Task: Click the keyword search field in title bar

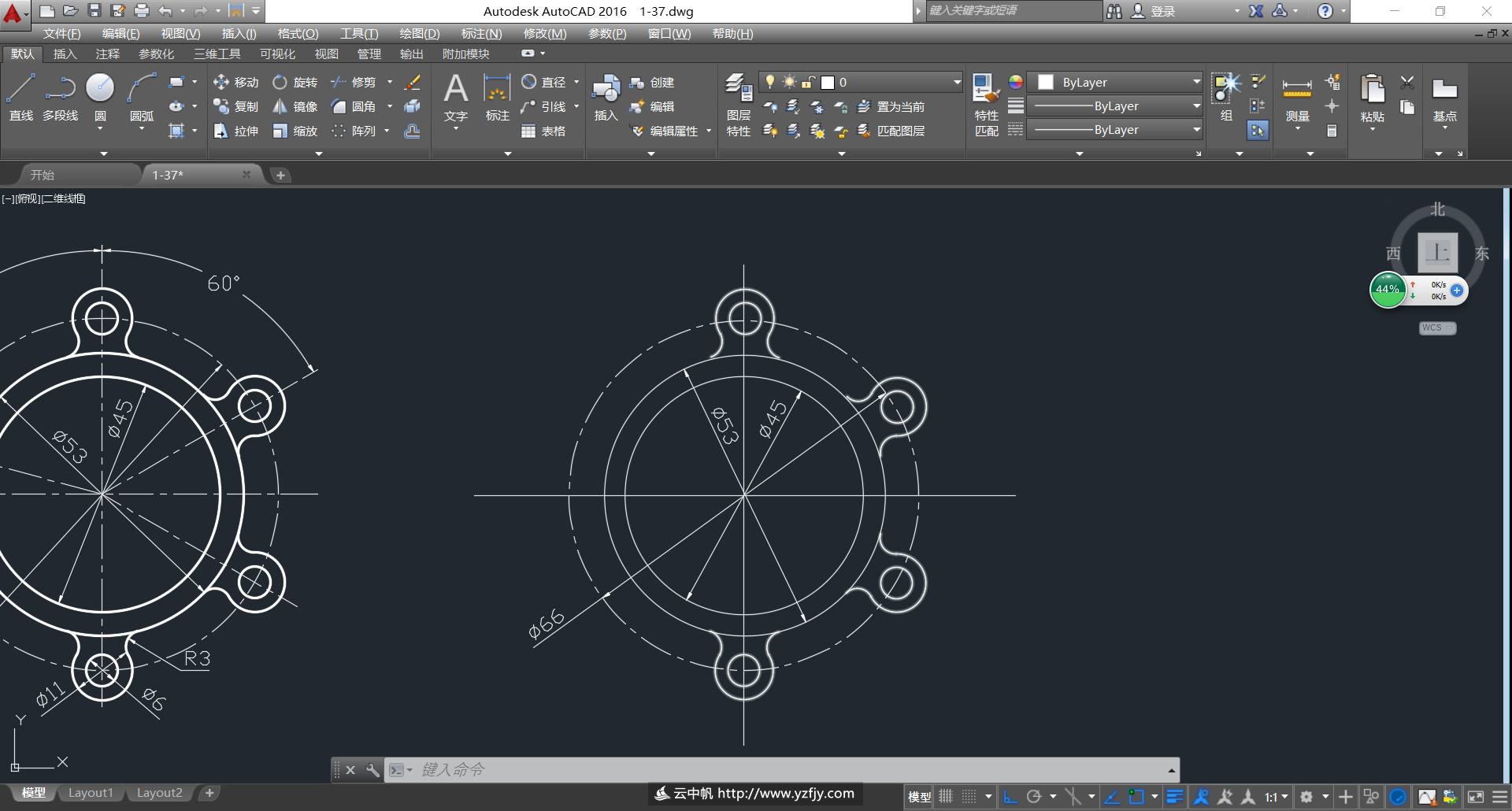Action: pyautogui.click(x=1014, y=10)
